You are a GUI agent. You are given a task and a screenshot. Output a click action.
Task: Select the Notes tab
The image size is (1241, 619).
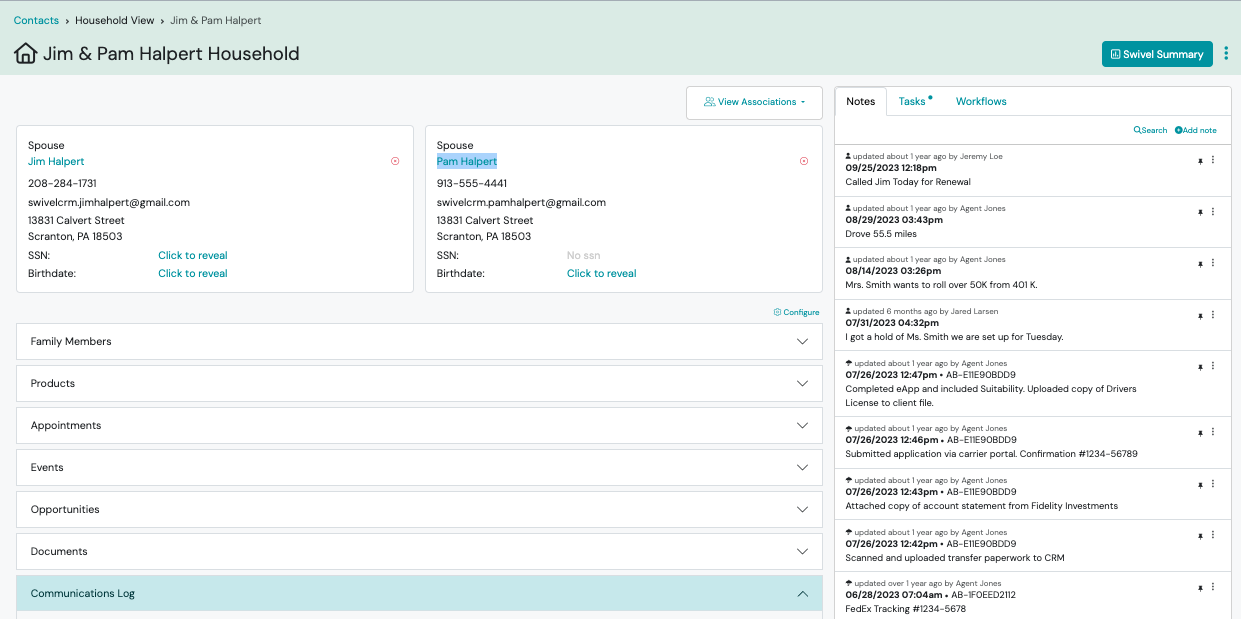click(x=860, y=101)
